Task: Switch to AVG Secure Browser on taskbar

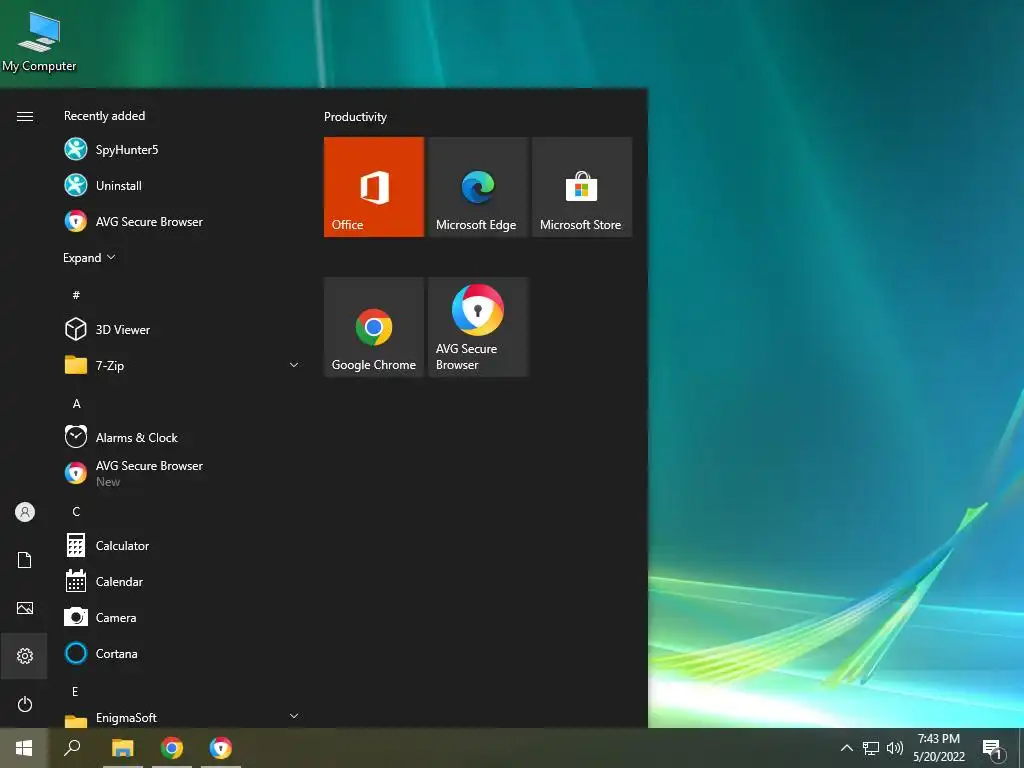Action: tap(221, 748)
